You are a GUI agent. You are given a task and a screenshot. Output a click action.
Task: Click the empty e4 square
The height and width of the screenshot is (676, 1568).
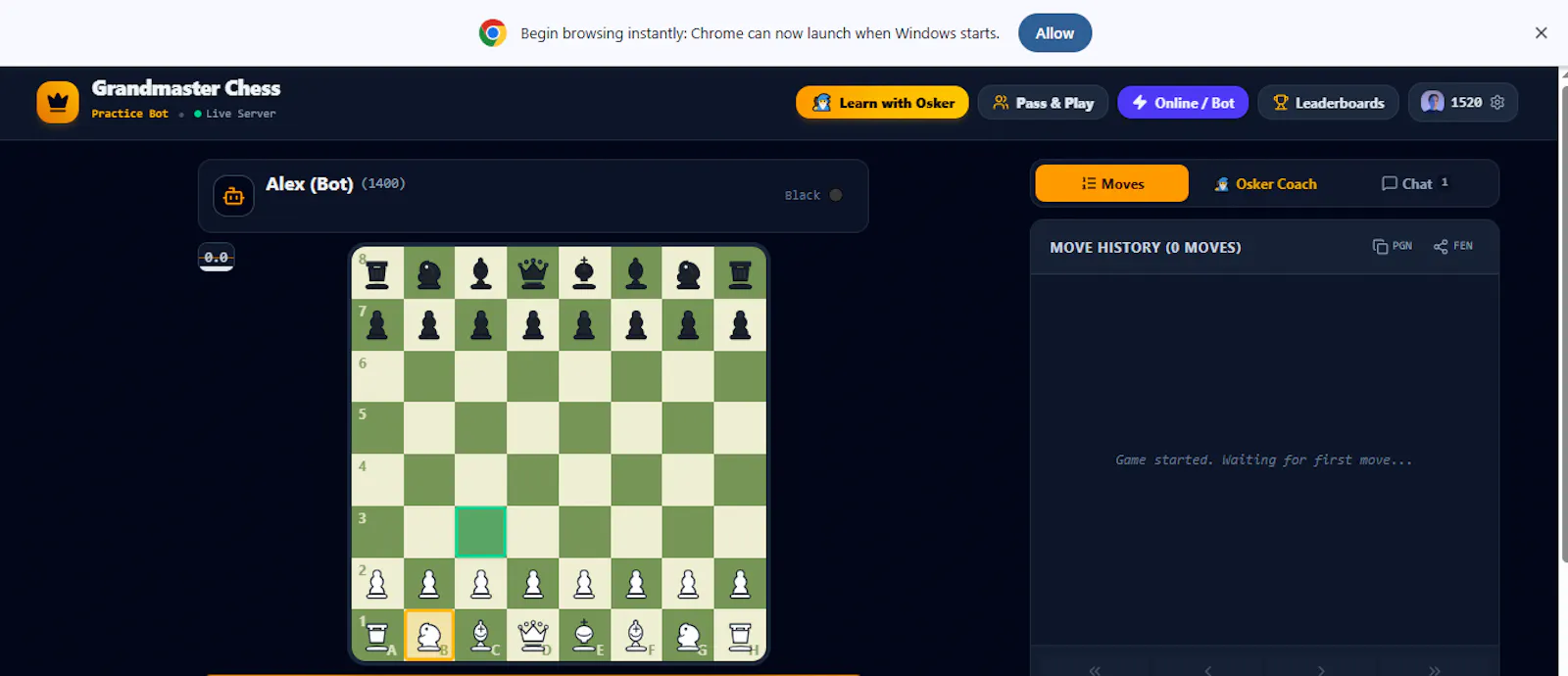585,480
